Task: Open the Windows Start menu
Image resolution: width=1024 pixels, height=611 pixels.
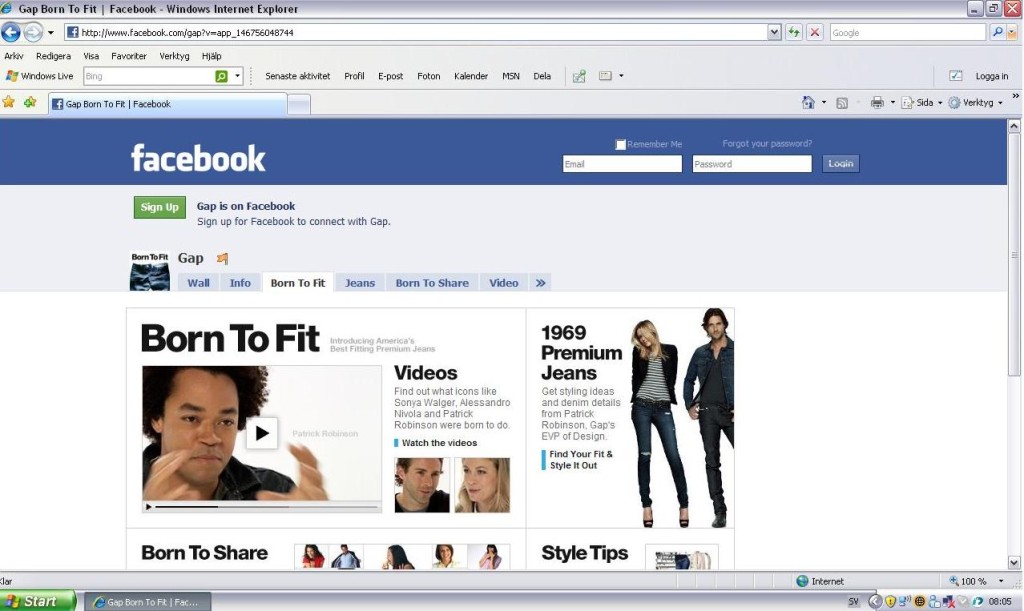Action: pyautogui.click(x=38, y=601)
